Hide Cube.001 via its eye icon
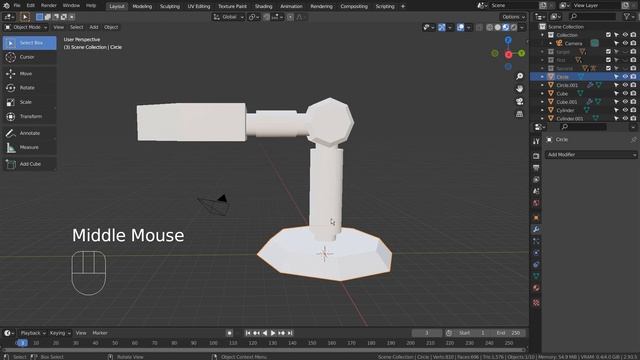The height and width of the screenshot is (360, 640). pyautogui.click(x=625, y=102)
